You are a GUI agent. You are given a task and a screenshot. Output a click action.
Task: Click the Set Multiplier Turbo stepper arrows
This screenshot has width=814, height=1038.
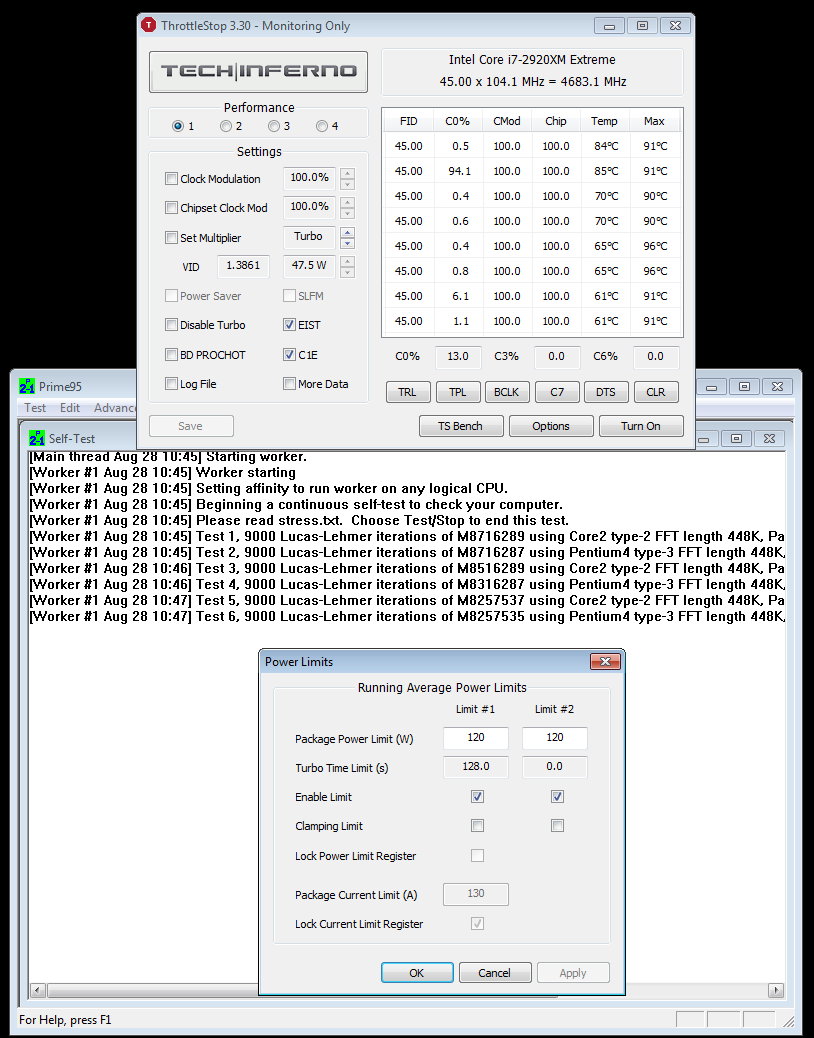tap(347, 238)
